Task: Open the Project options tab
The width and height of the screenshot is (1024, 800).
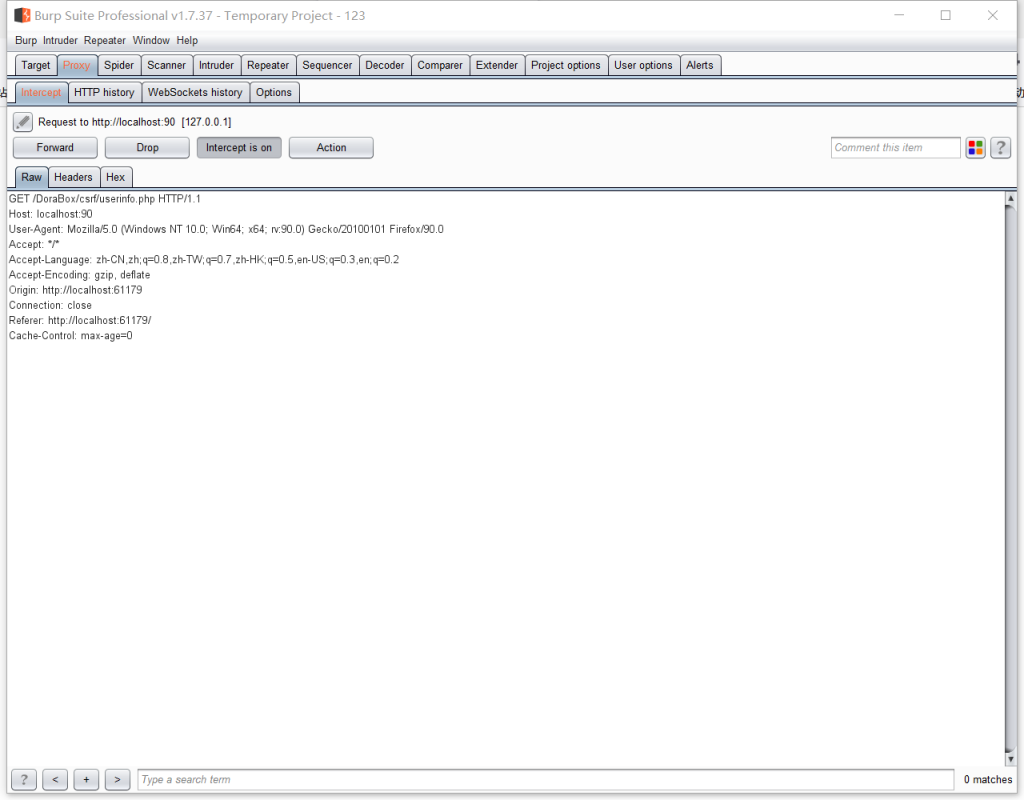Action: point(566,65)
